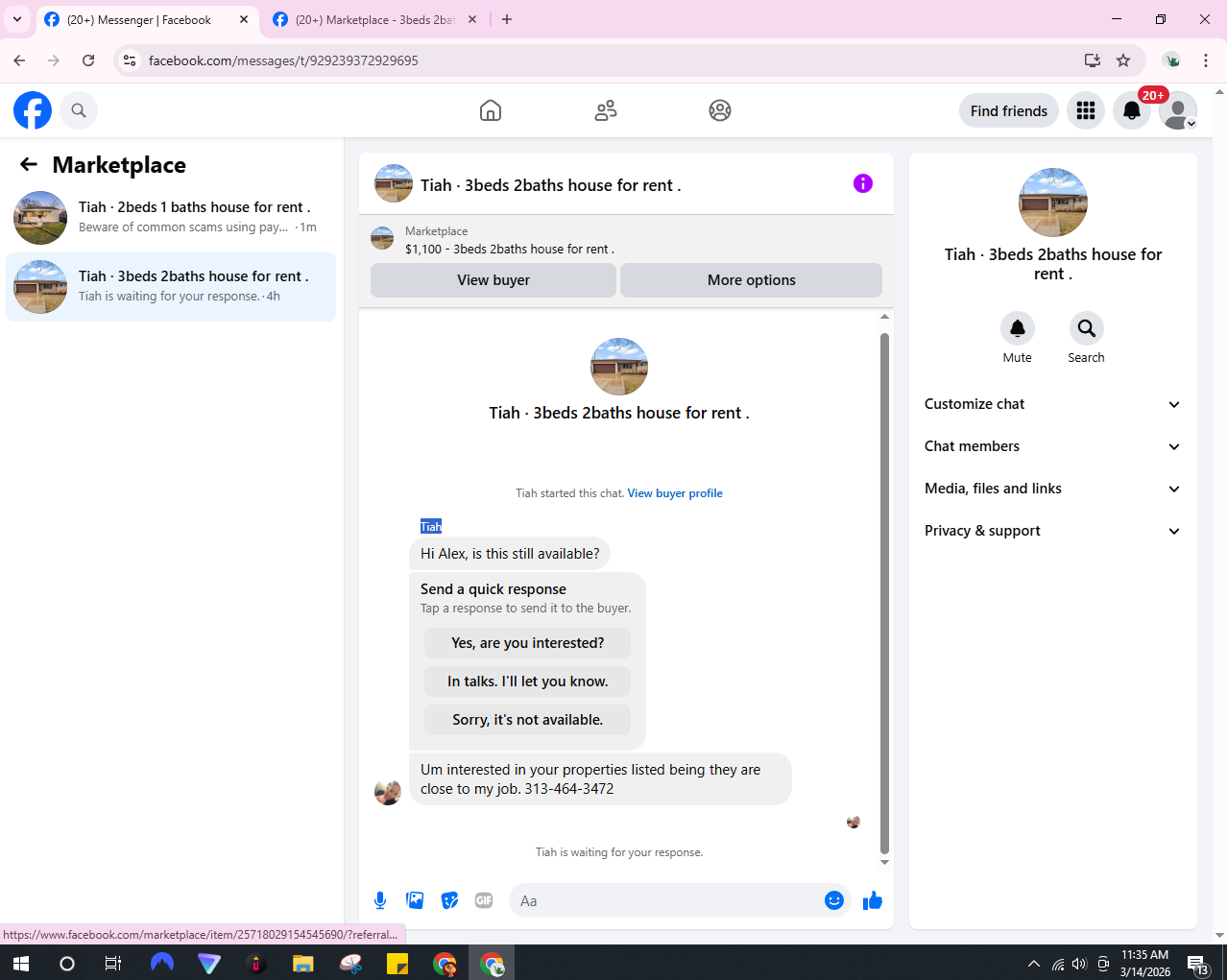Open Facebook search magnifier
This screenshot has width=1227, height=980.
(x=79, y=110)
